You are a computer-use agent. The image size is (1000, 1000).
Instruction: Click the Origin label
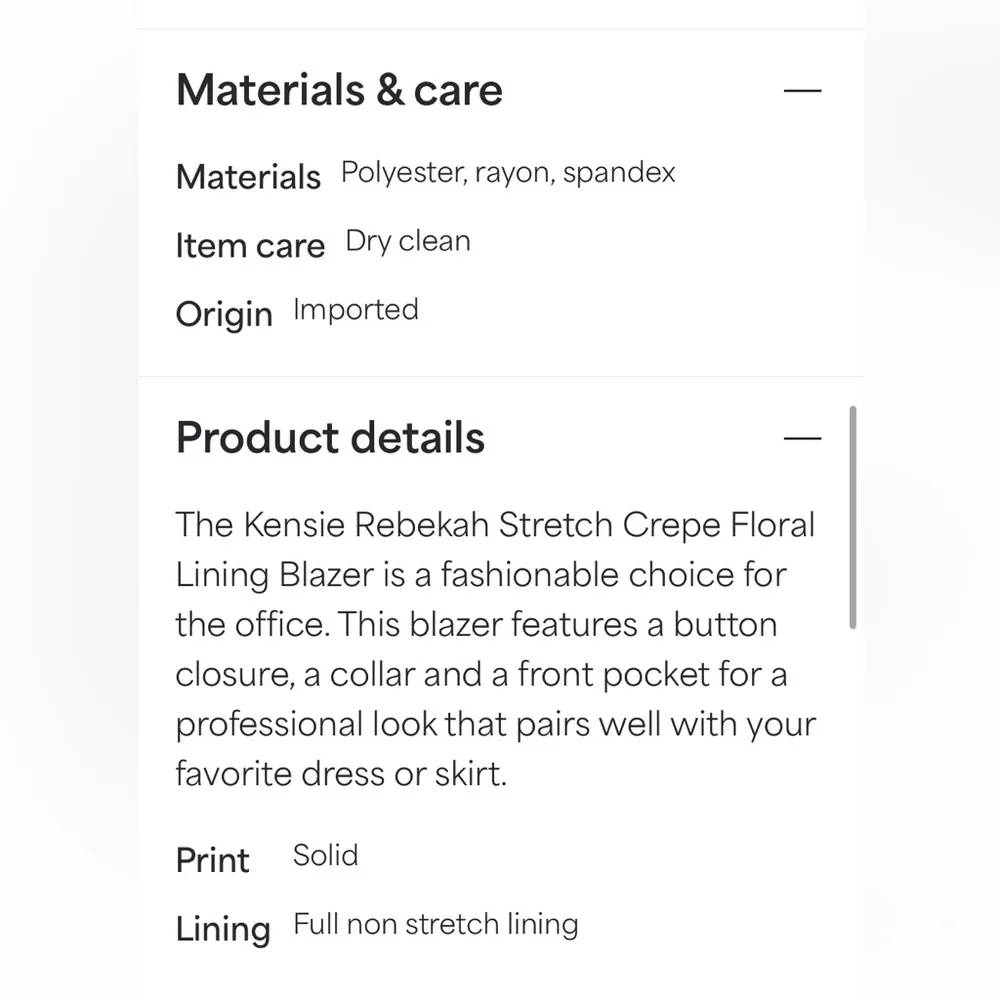pos(224,314)
